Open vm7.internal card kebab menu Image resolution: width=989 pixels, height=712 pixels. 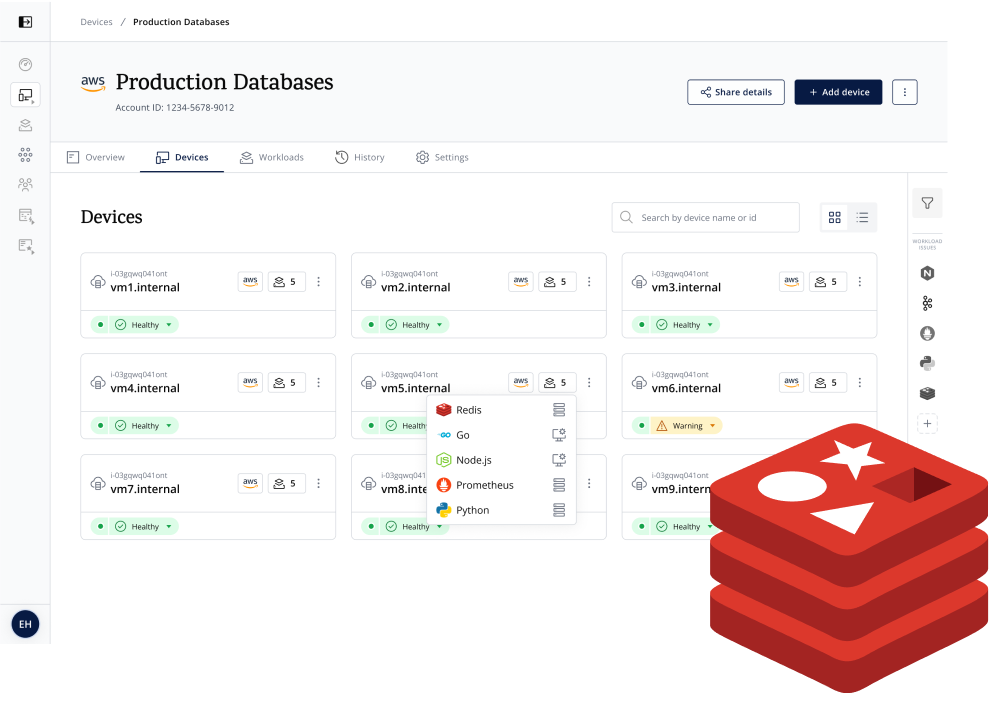pyautogui.click(x=319, y=484)
